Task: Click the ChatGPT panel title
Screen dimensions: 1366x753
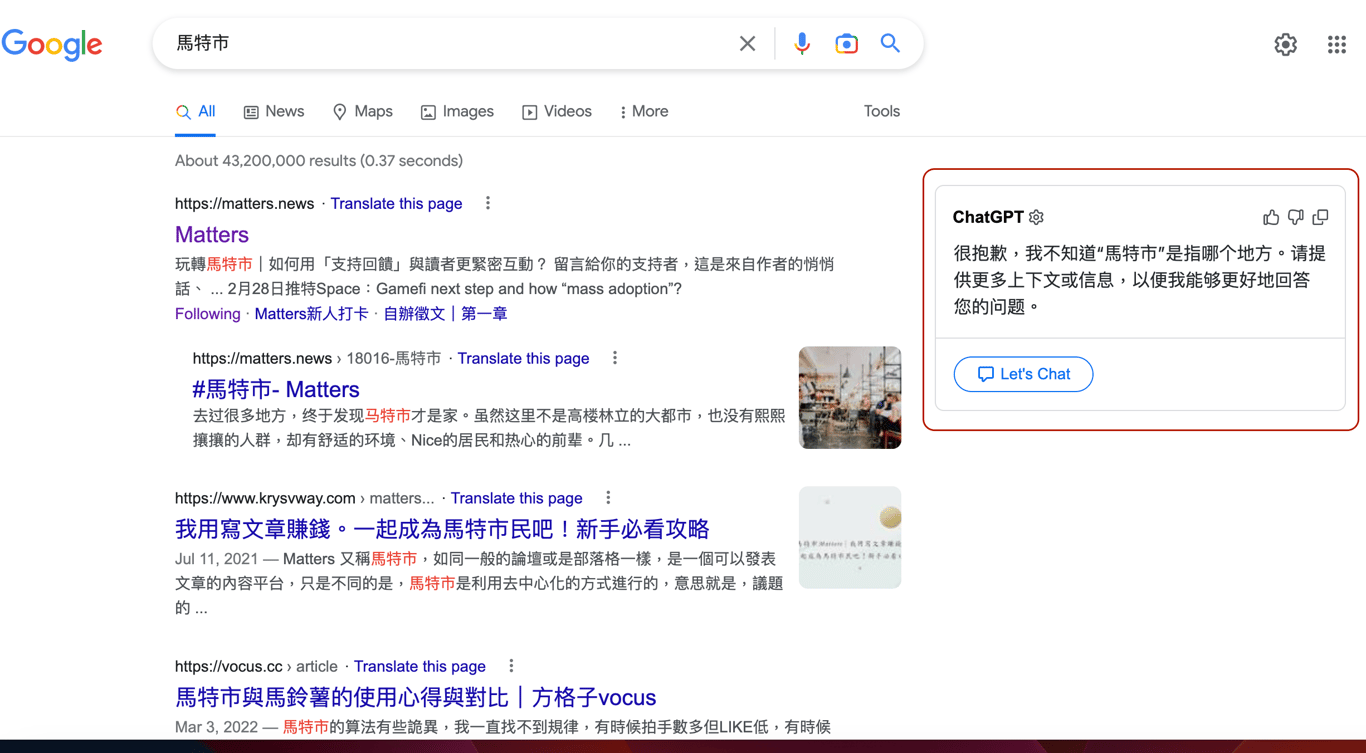Action: pyautogui.click(x=988, y=217)
